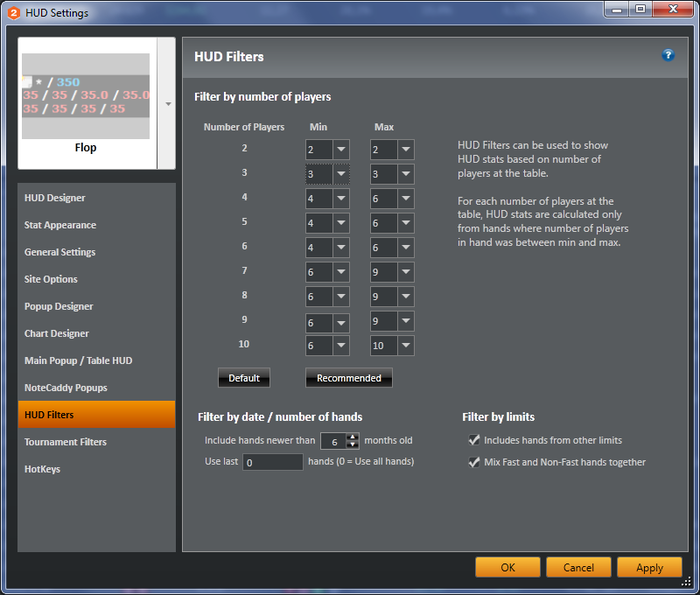Expand Max dropdown for 8 players
The image size is (700, 595).
(406, 296)
